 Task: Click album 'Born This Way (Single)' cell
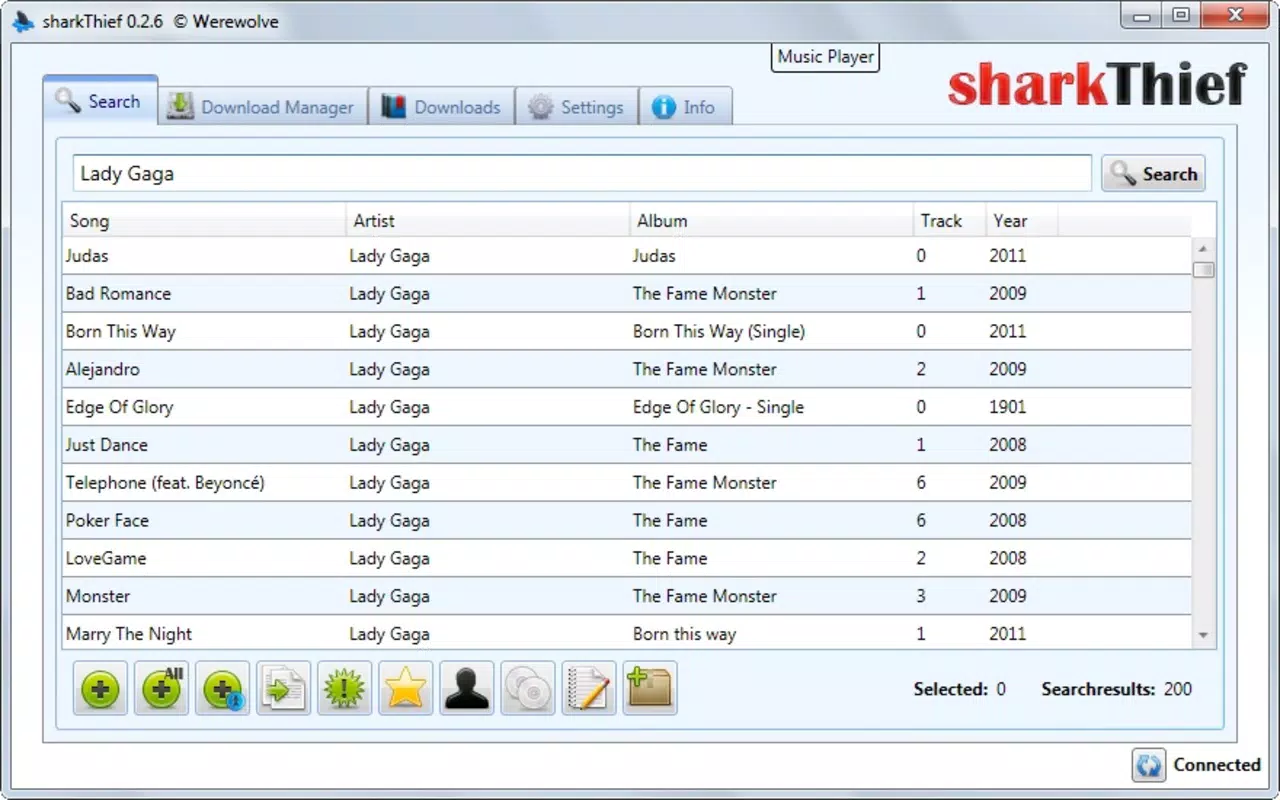click(719, 332)
